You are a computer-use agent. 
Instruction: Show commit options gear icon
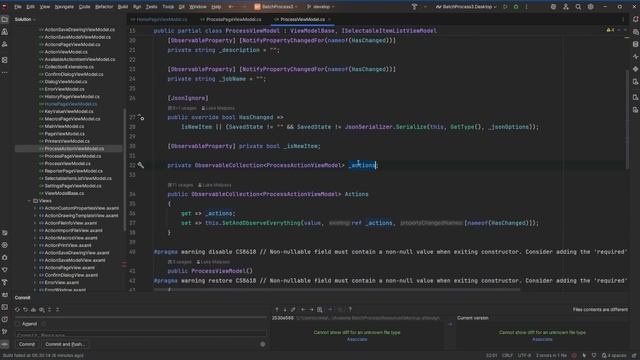(x=262, y=344)
